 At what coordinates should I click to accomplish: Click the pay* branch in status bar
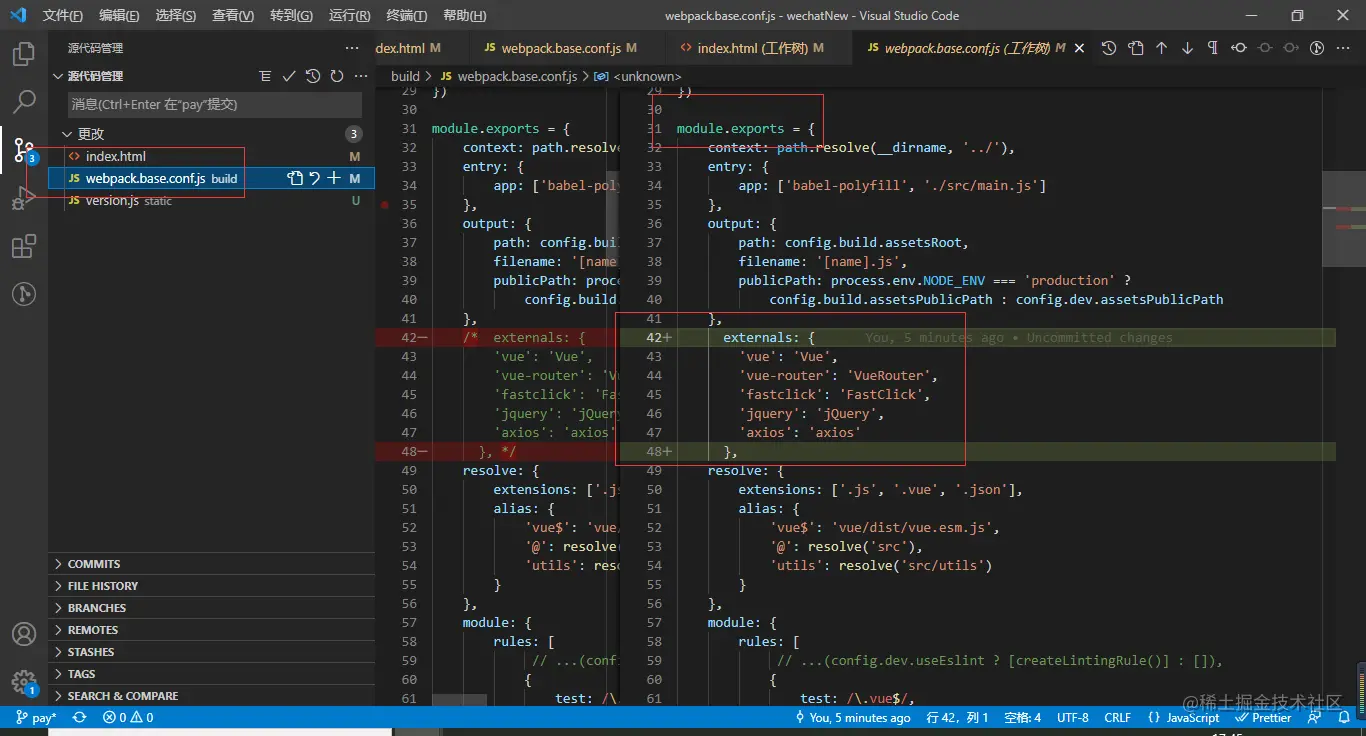(37, 717)
